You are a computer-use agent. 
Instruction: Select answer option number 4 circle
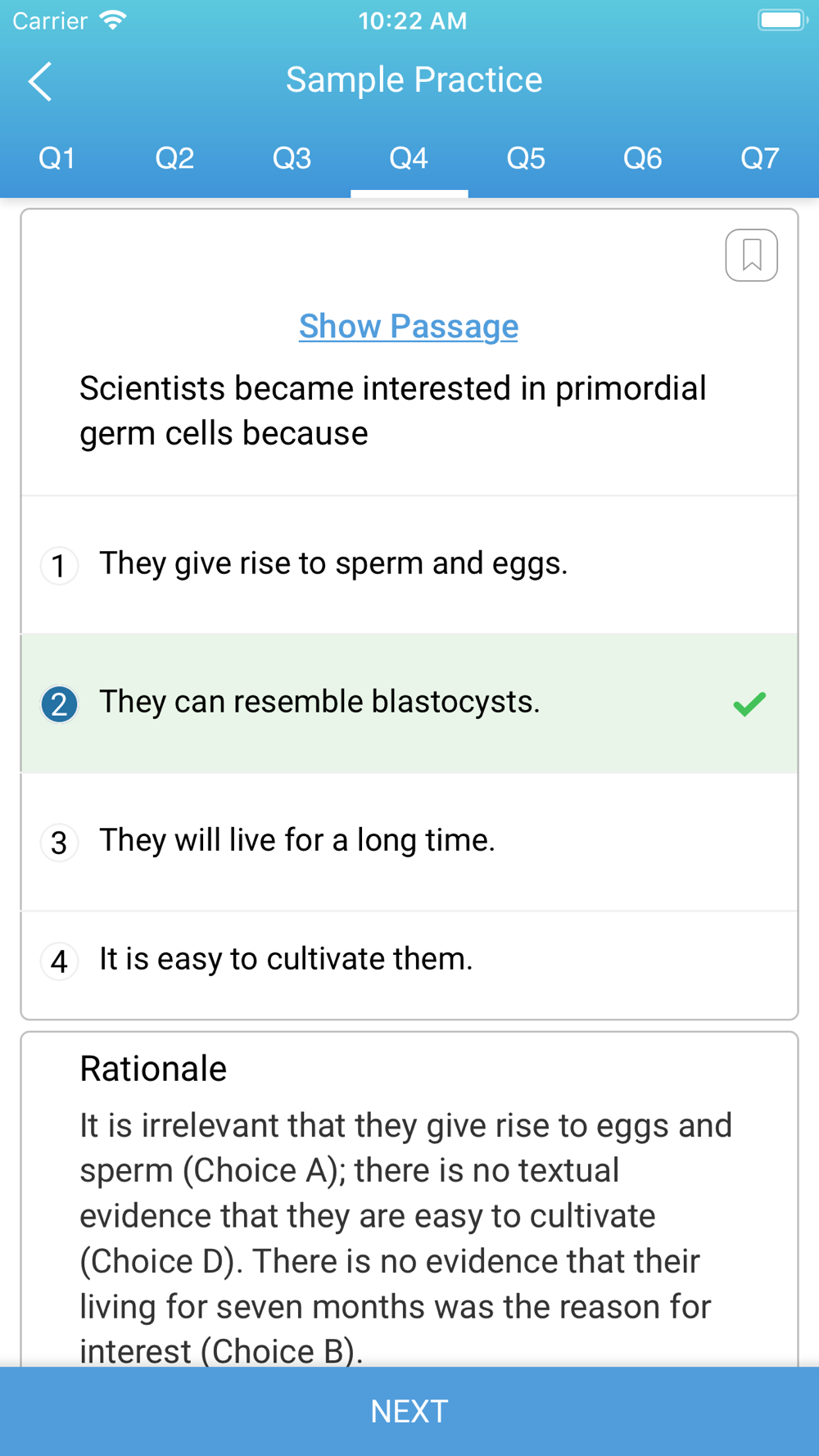[59, 961]
